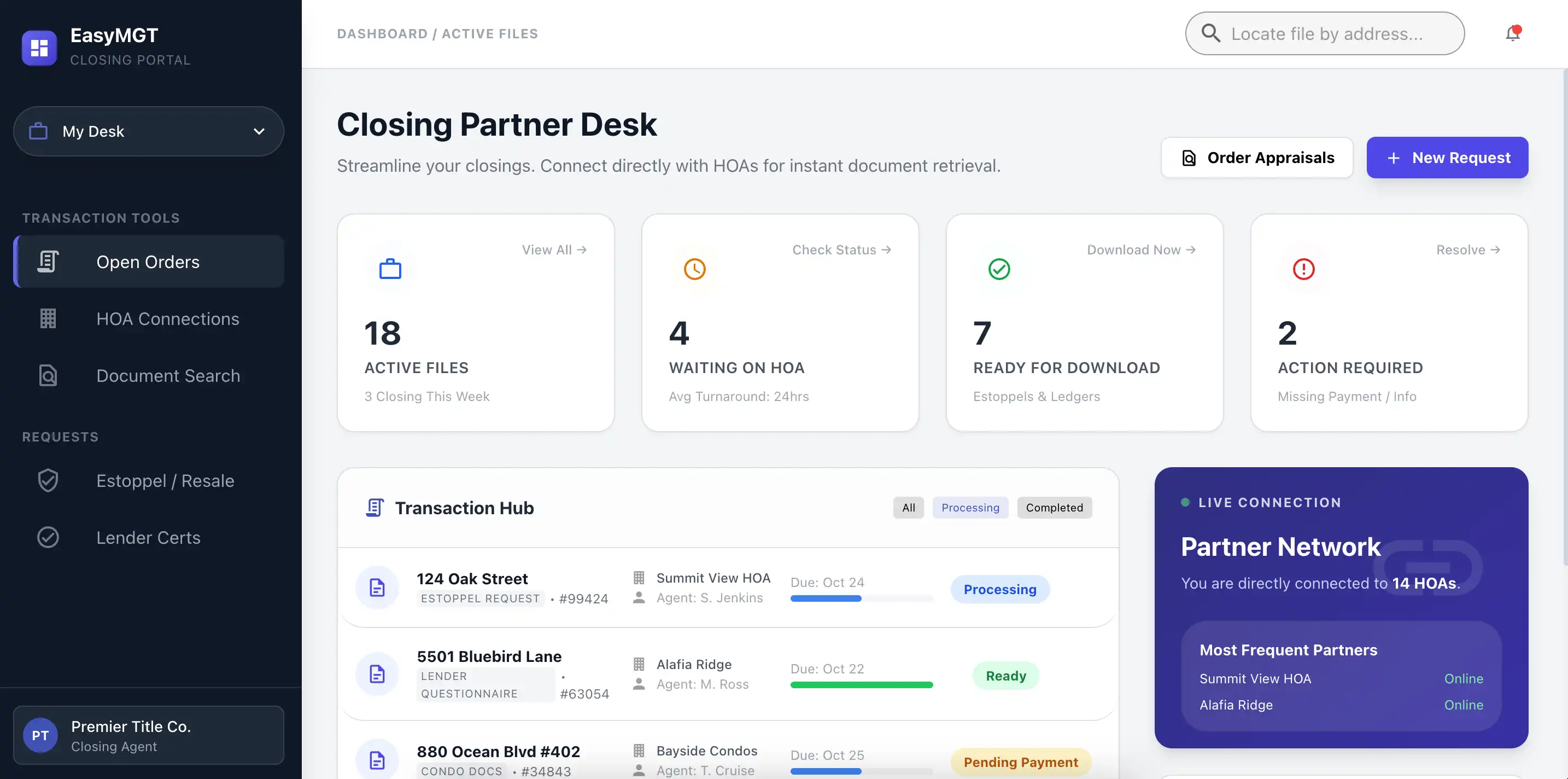Click document icon beside 124 Oak Street
The image size is (1568, 779).
[x=377, y=588]
